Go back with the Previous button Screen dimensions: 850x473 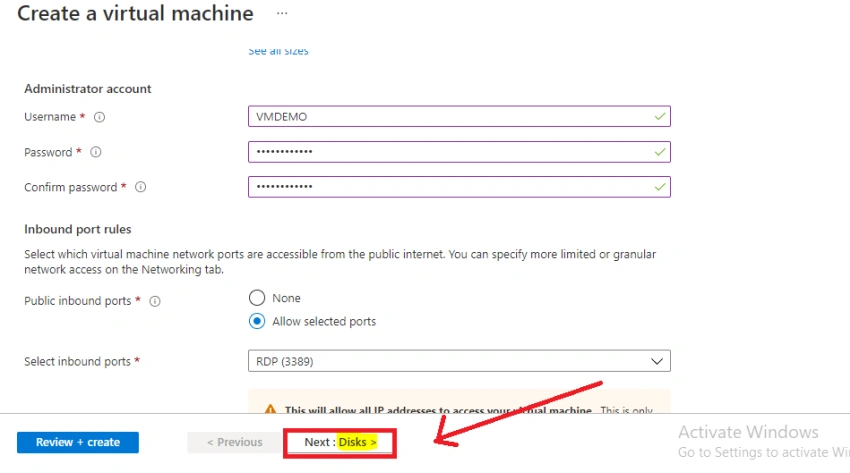pos(235,442)
